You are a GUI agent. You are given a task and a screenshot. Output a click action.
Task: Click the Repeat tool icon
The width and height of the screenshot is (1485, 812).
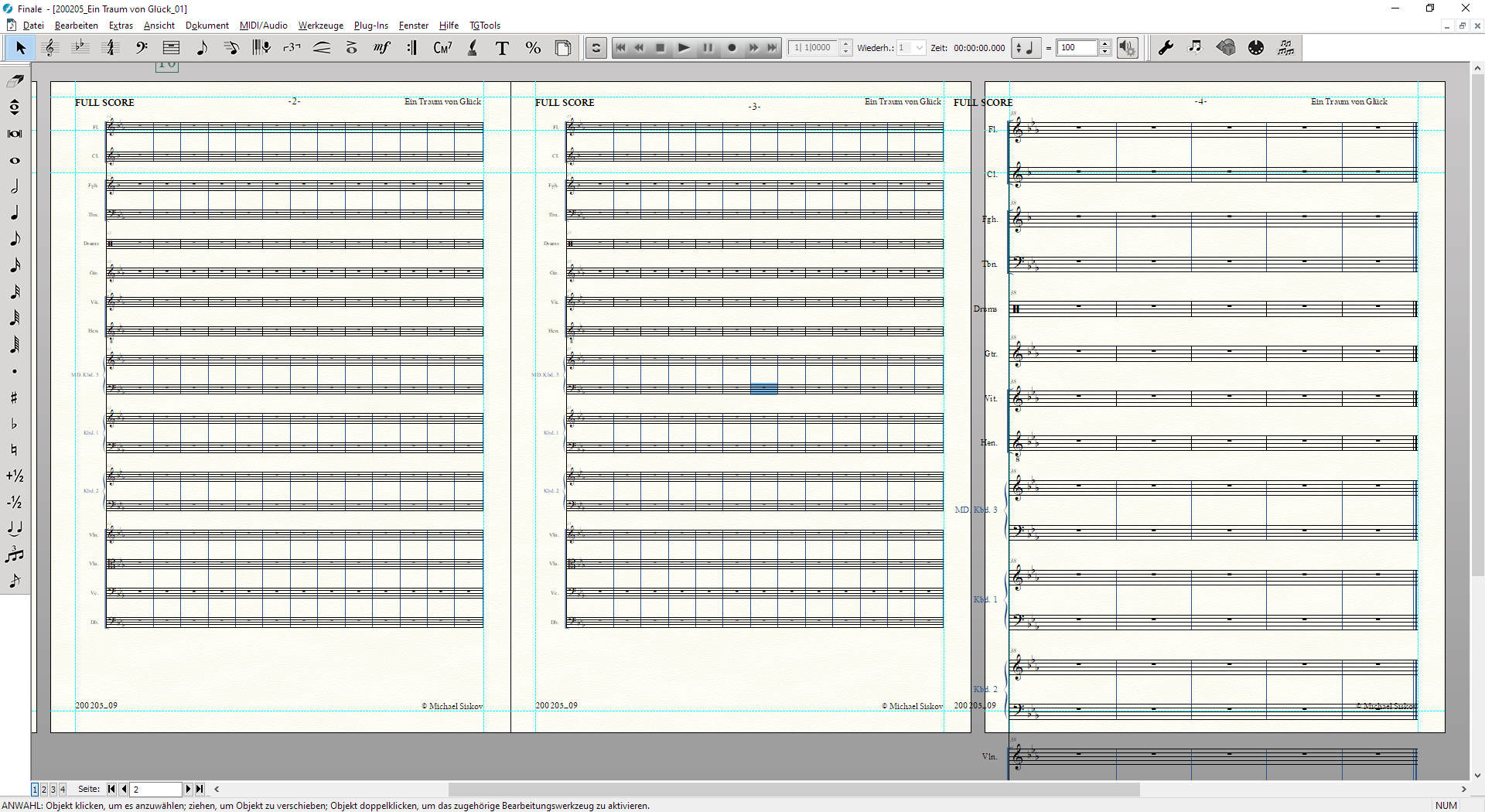[412, 48]
